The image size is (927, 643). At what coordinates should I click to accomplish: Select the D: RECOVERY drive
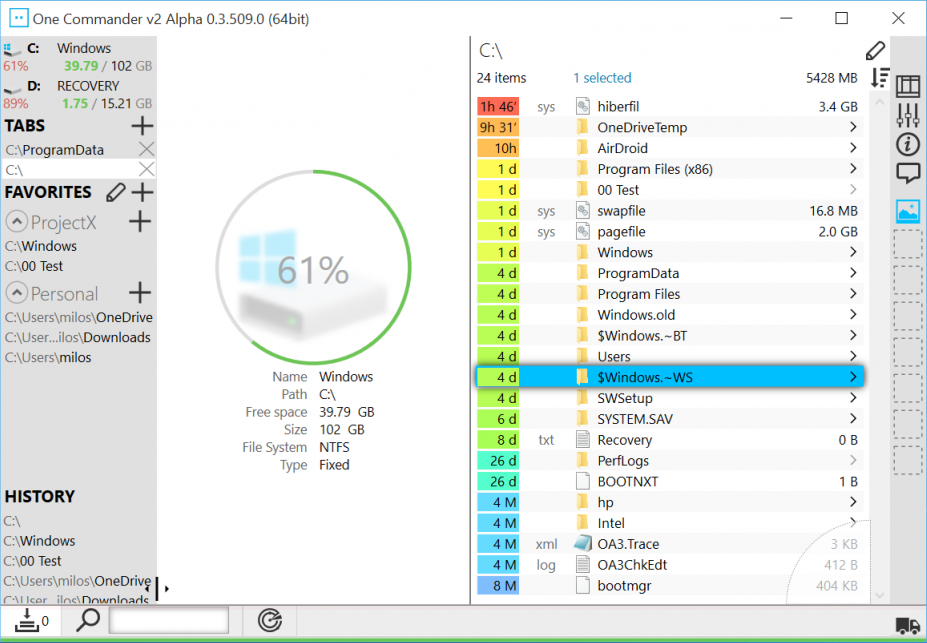78,95
